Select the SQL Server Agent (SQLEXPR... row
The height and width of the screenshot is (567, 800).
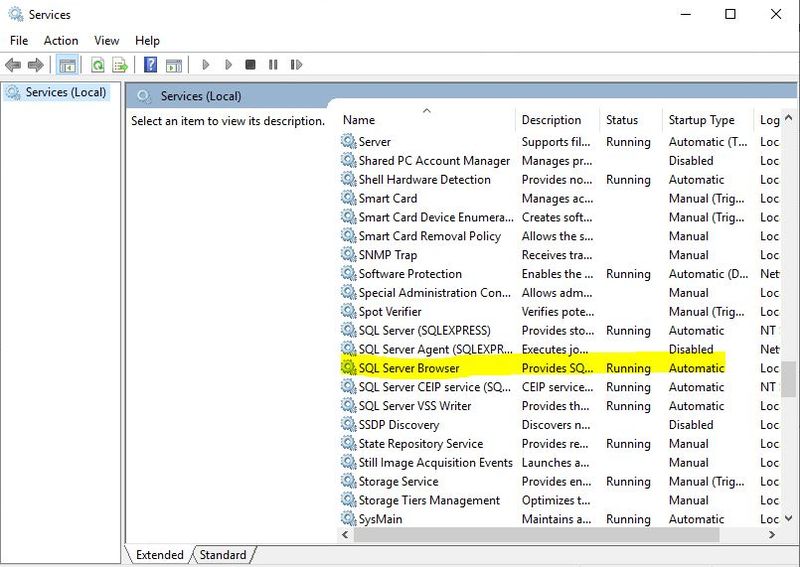[x=560, y=349]
